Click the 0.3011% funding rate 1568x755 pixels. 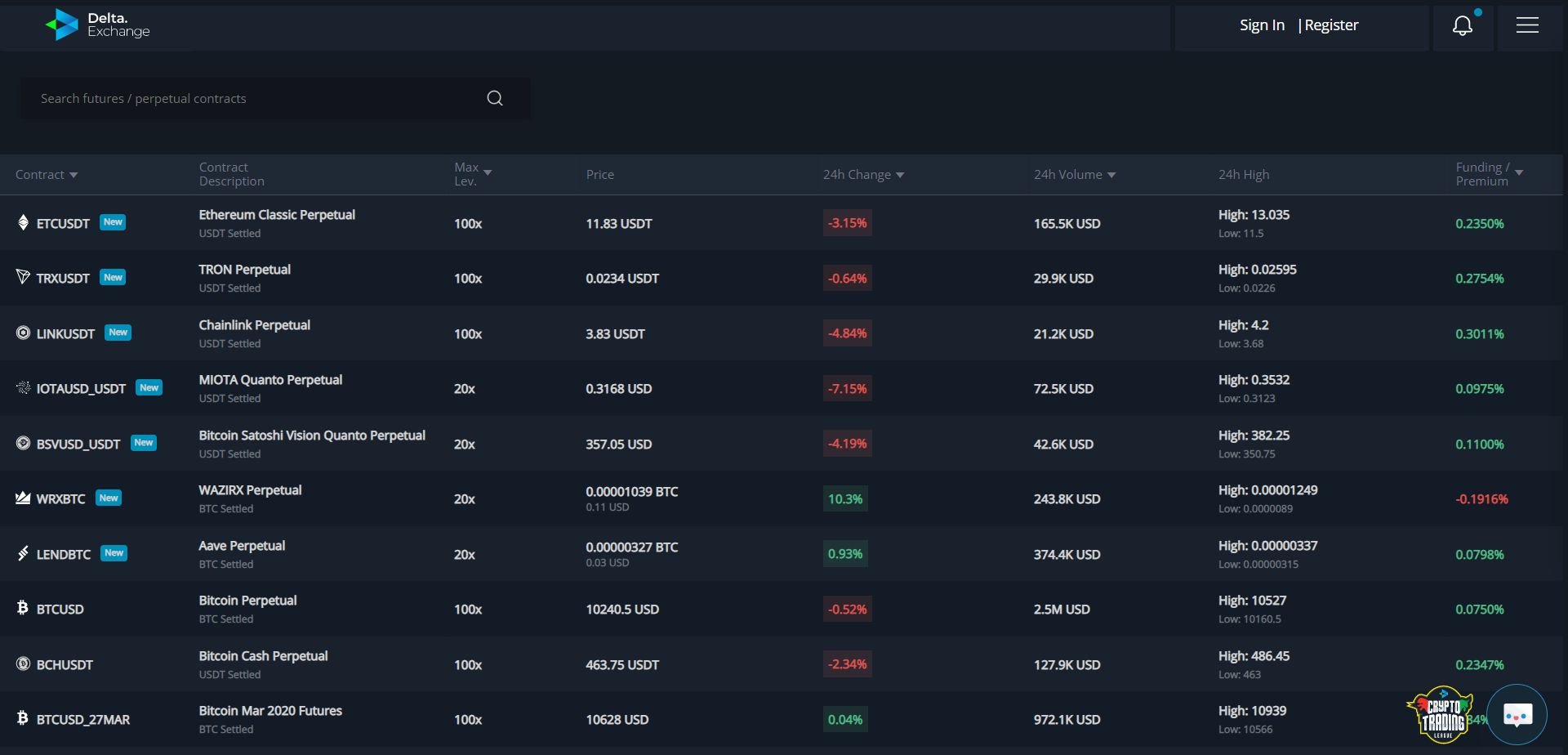(1480, 333)
